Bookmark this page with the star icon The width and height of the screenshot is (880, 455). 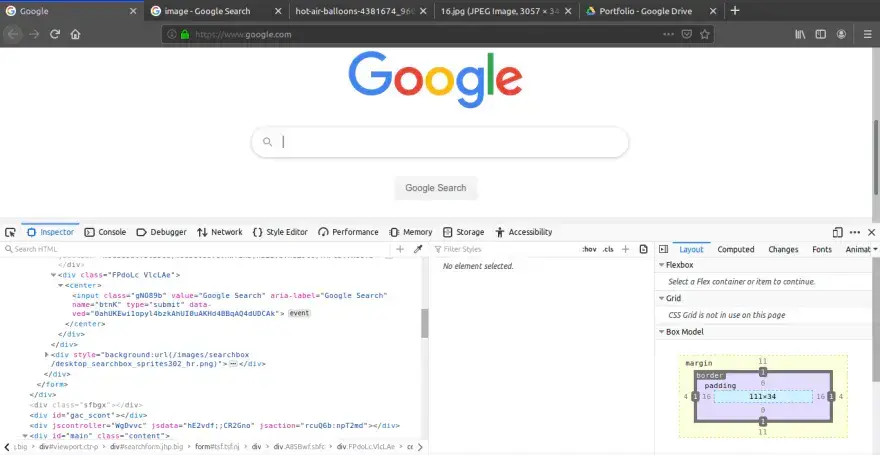coord(705,34)
